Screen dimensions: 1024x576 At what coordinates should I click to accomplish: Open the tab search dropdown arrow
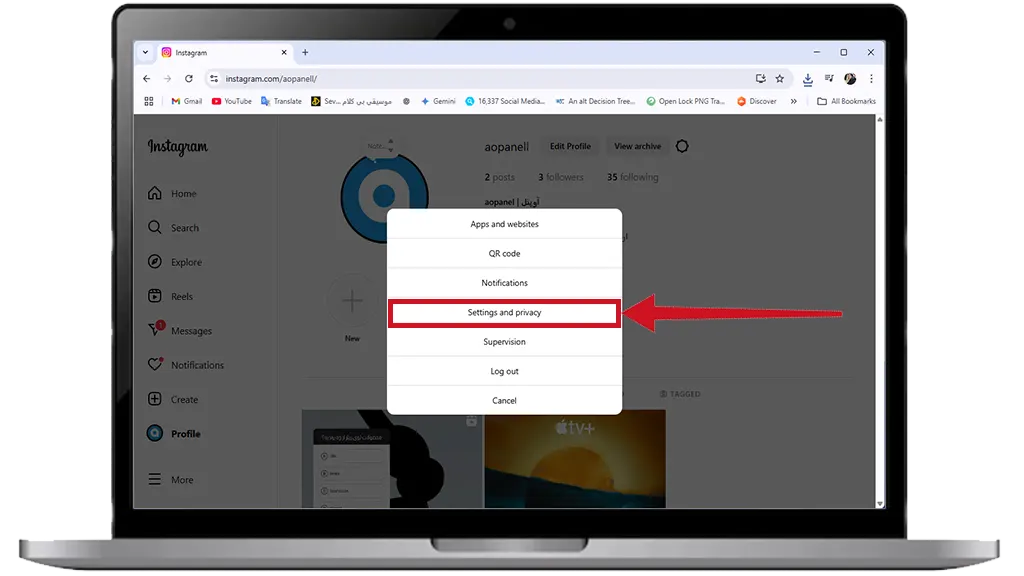point(145,52)
